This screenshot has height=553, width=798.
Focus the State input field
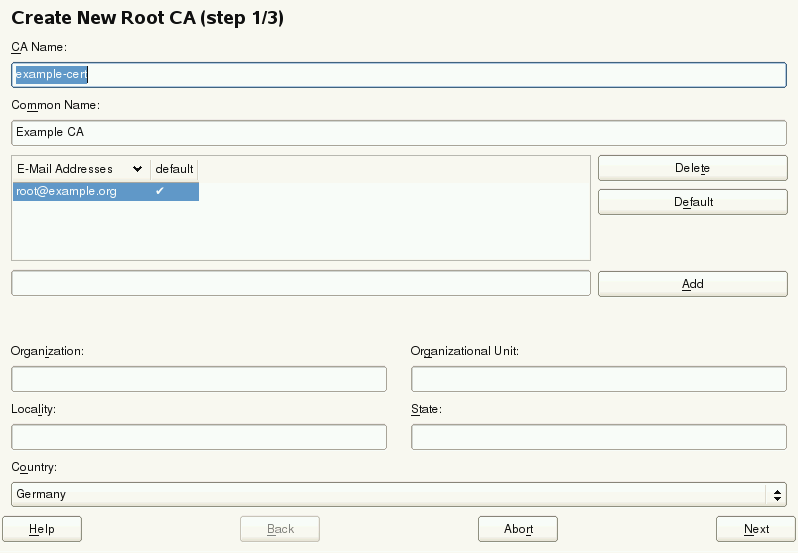click(x=598, y=437)
